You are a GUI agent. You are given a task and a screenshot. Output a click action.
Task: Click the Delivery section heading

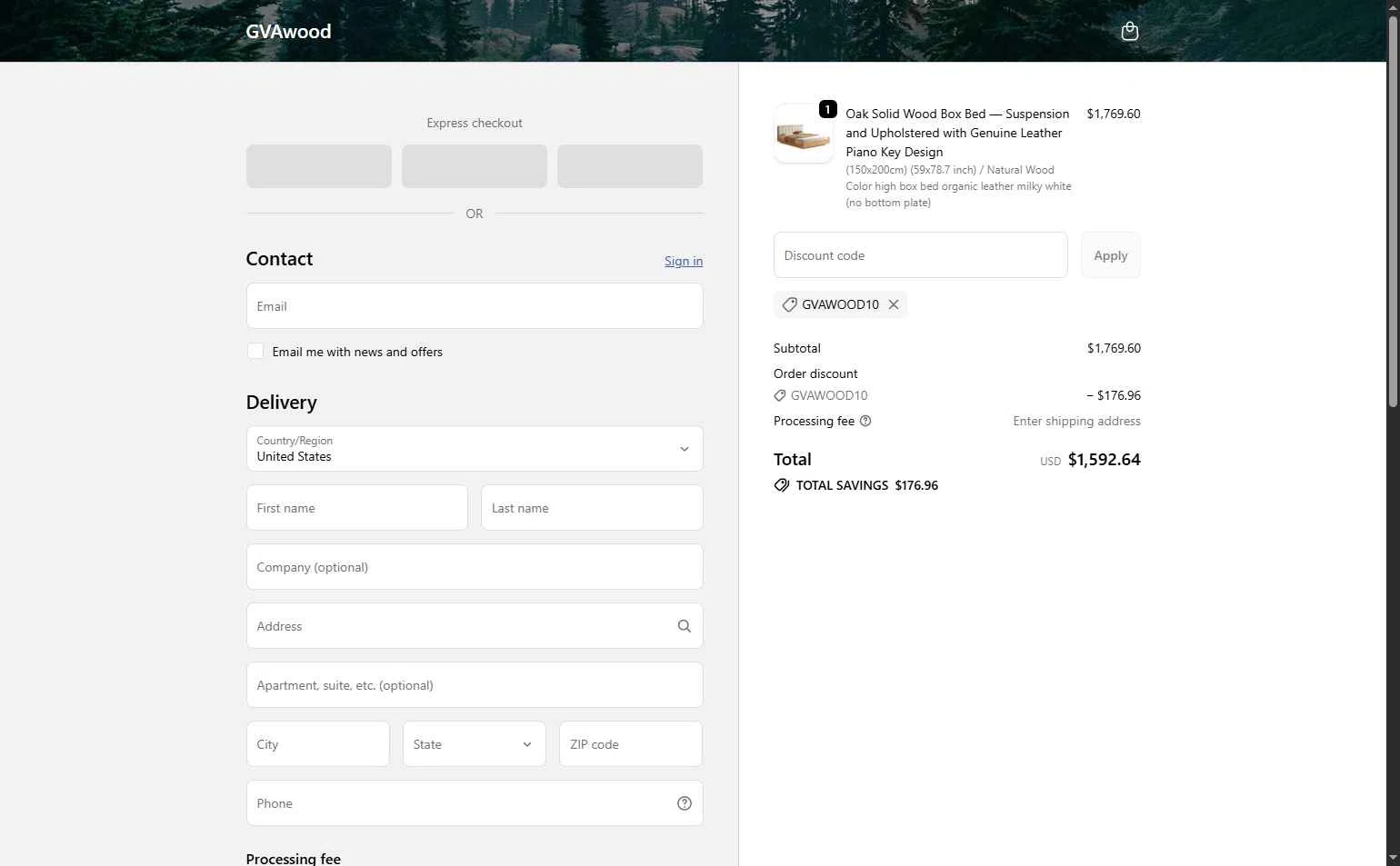(x=282, y=403)
